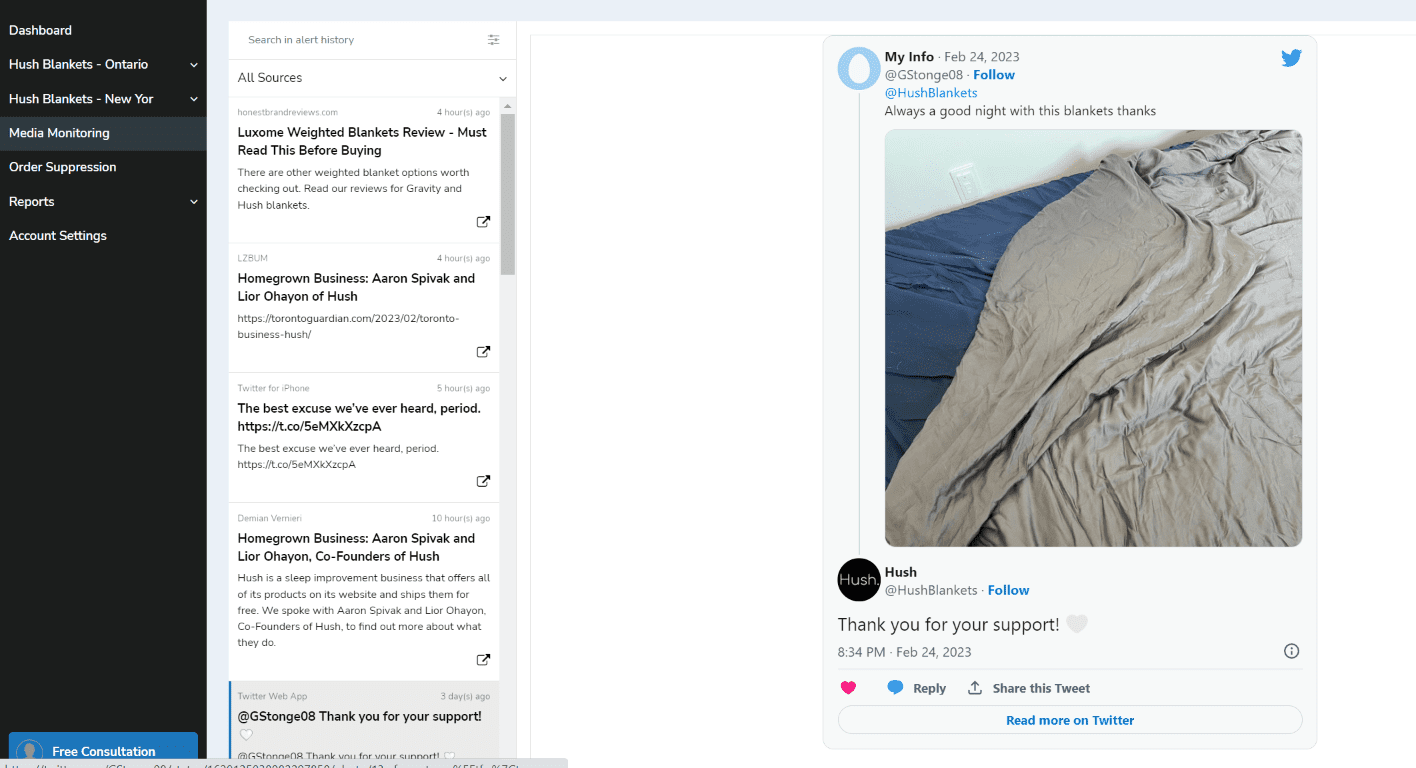
Task: Click Read more on Twitter button
Action: click(1069, 720)
